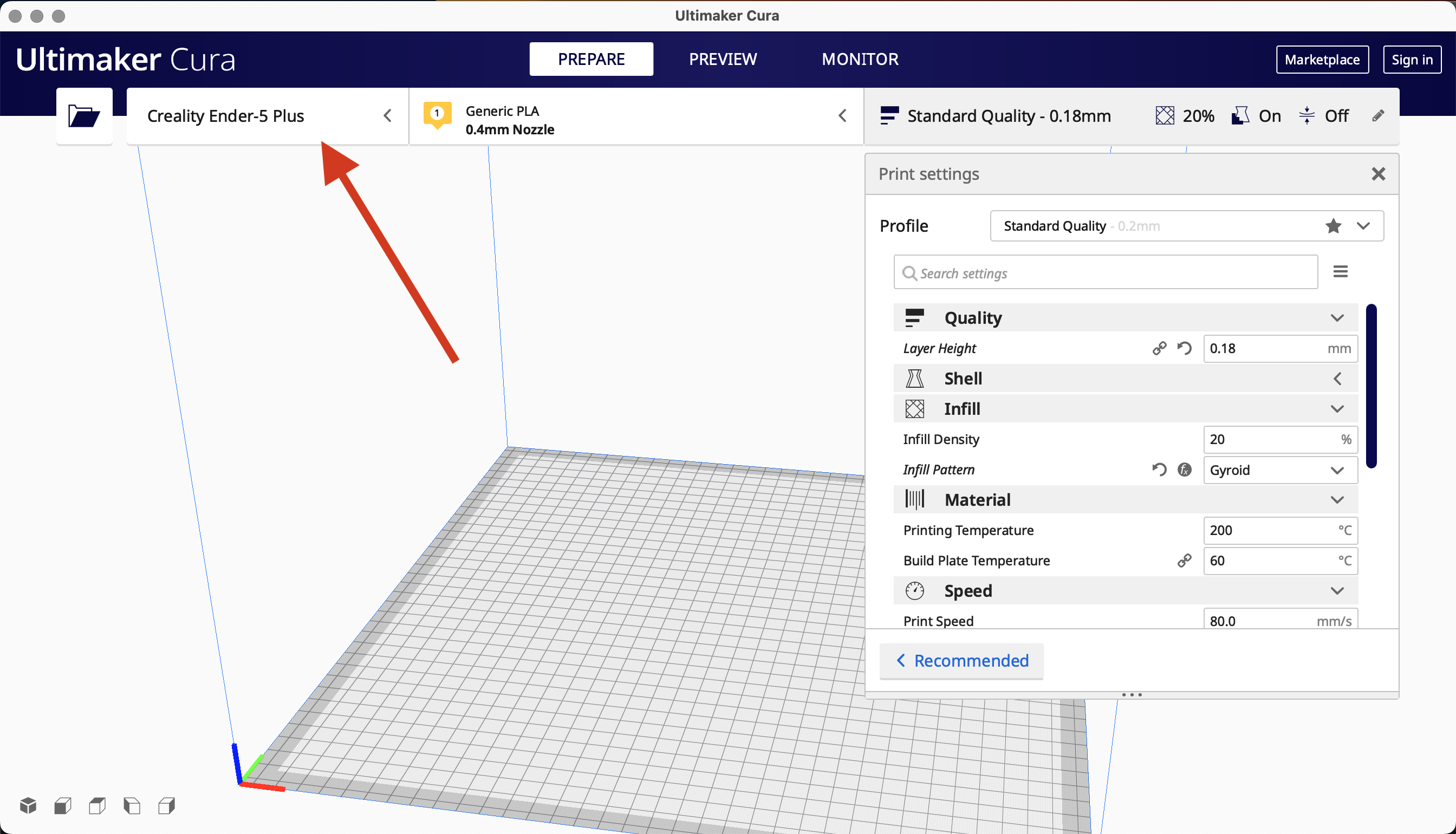Switch to the MONITOR tab
Viewport: 1456px width, 834px height.
[860, 59]
